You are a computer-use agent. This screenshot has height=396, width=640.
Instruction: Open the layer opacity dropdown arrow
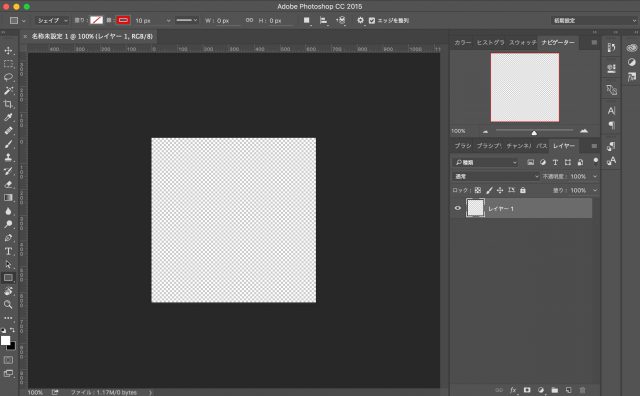click(x=595, y=176)
